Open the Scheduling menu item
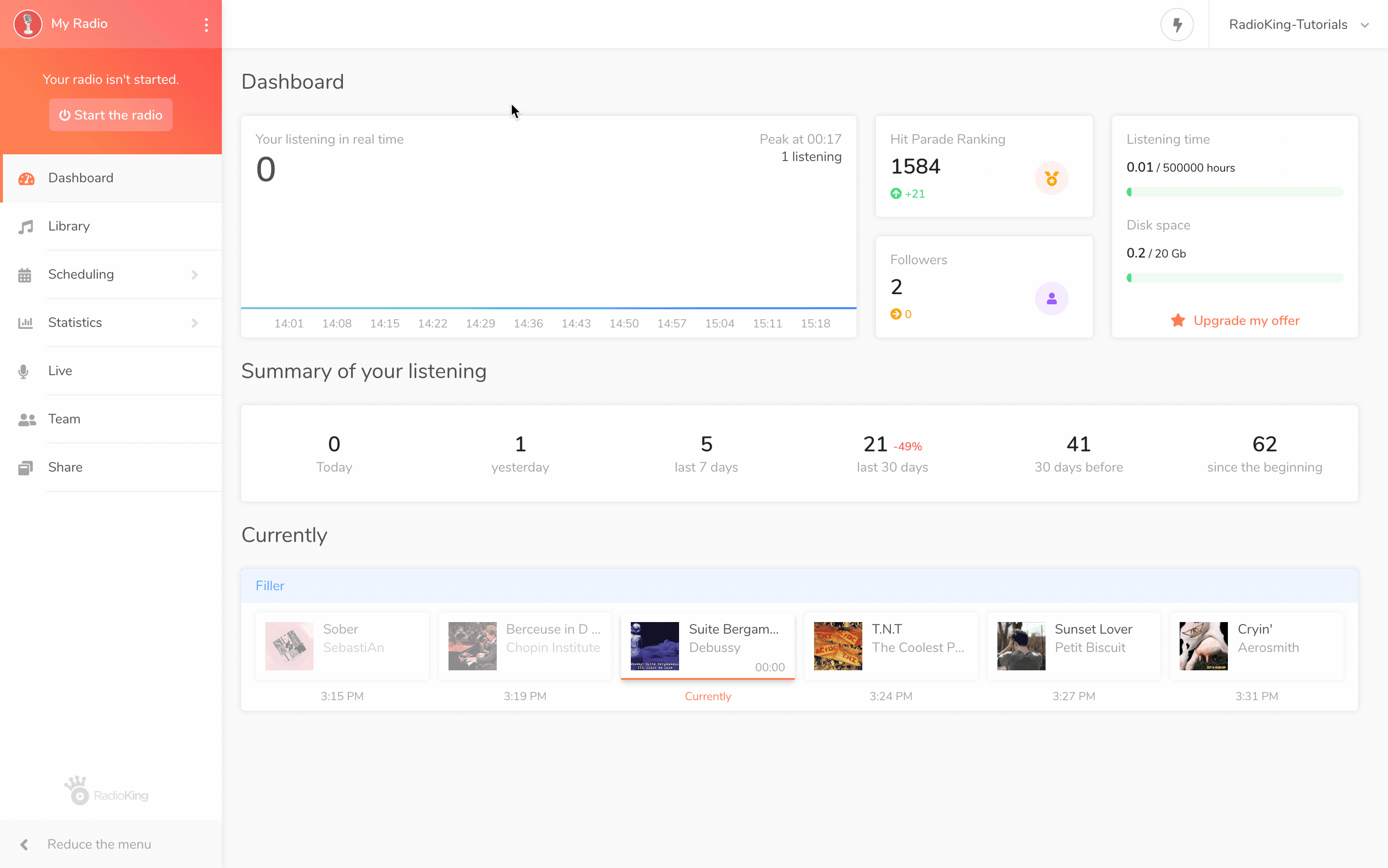 click(x=111, y=274)
